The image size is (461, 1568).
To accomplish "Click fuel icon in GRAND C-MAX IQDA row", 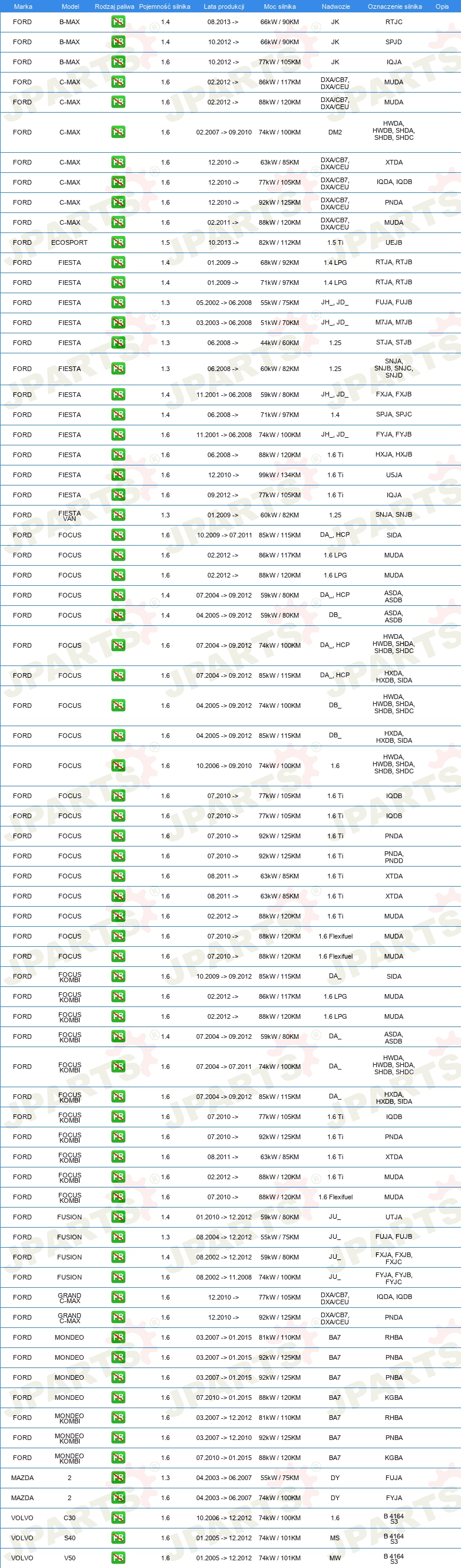I will click(x=118, y=1297).
